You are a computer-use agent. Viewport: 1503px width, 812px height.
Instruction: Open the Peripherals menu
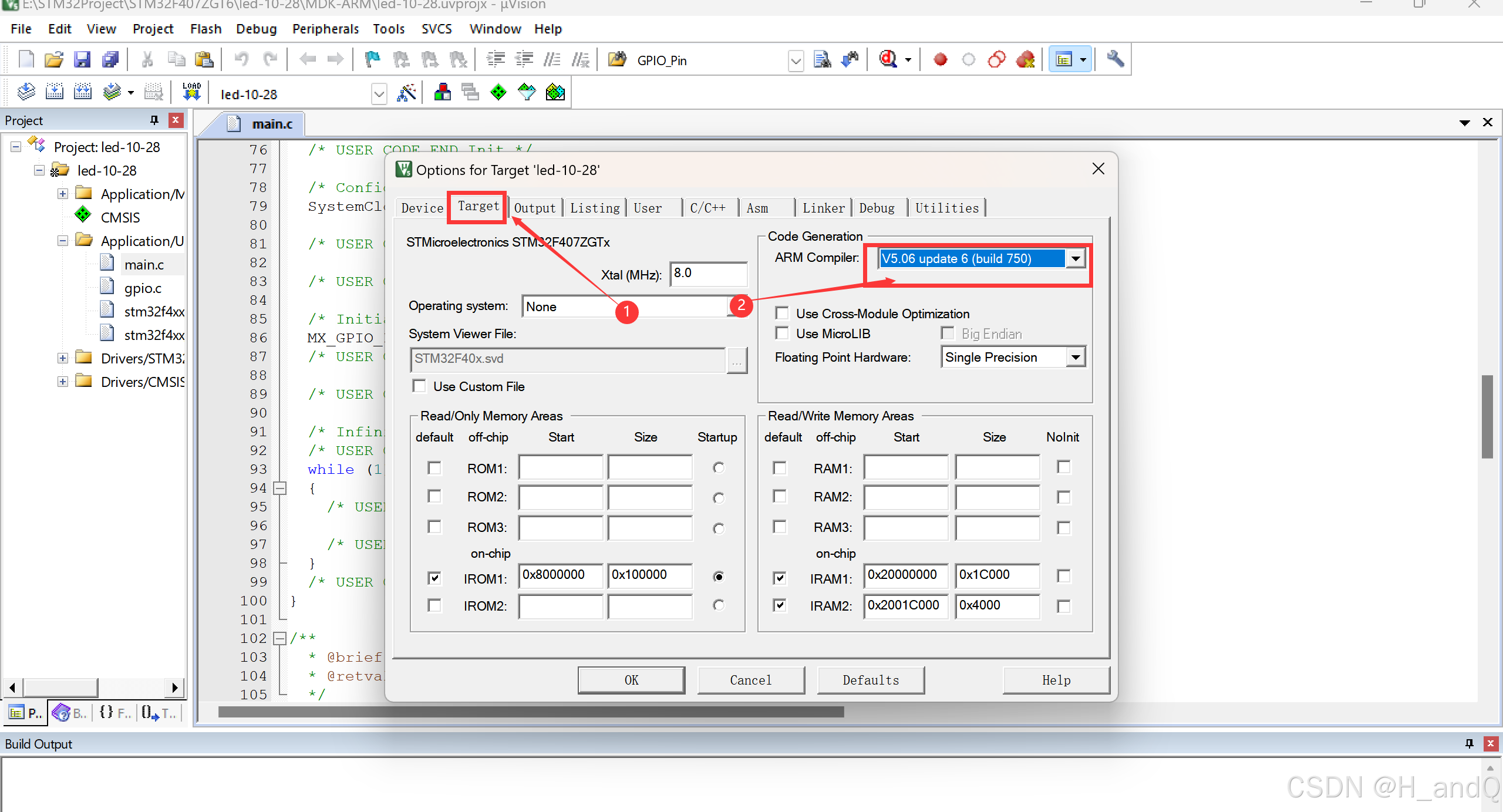(x=325, y=29)
